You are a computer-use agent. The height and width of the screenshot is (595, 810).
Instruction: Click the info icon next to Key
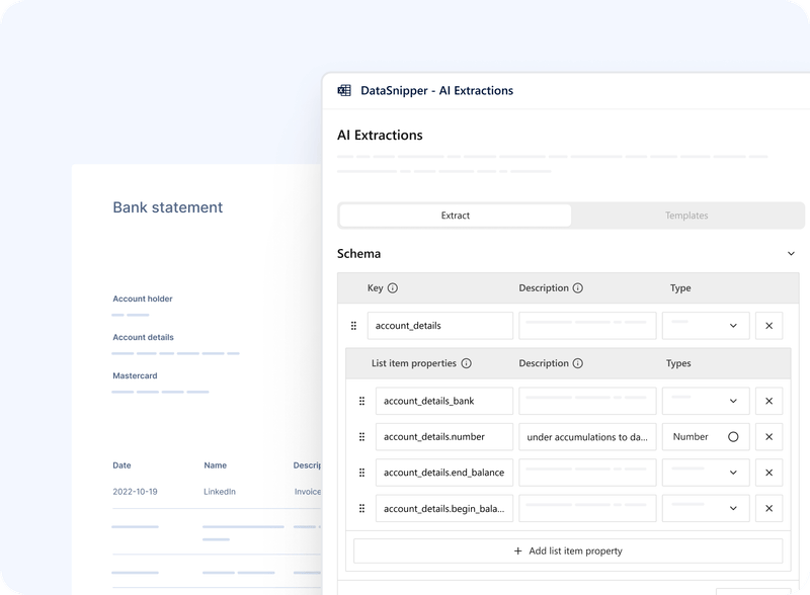coord(392,288)
